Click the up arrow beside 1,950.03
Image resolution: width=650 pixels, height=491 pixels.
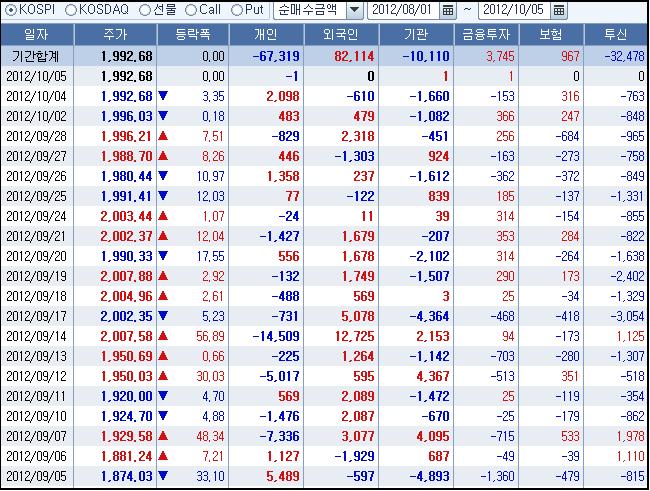163,376
